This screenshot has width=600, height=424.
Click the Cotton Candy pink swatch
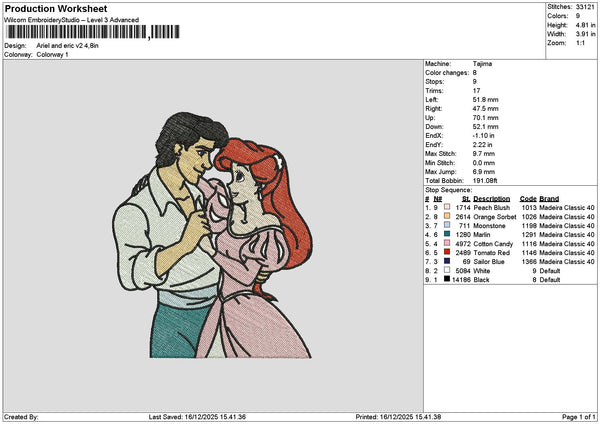(447, 243)
